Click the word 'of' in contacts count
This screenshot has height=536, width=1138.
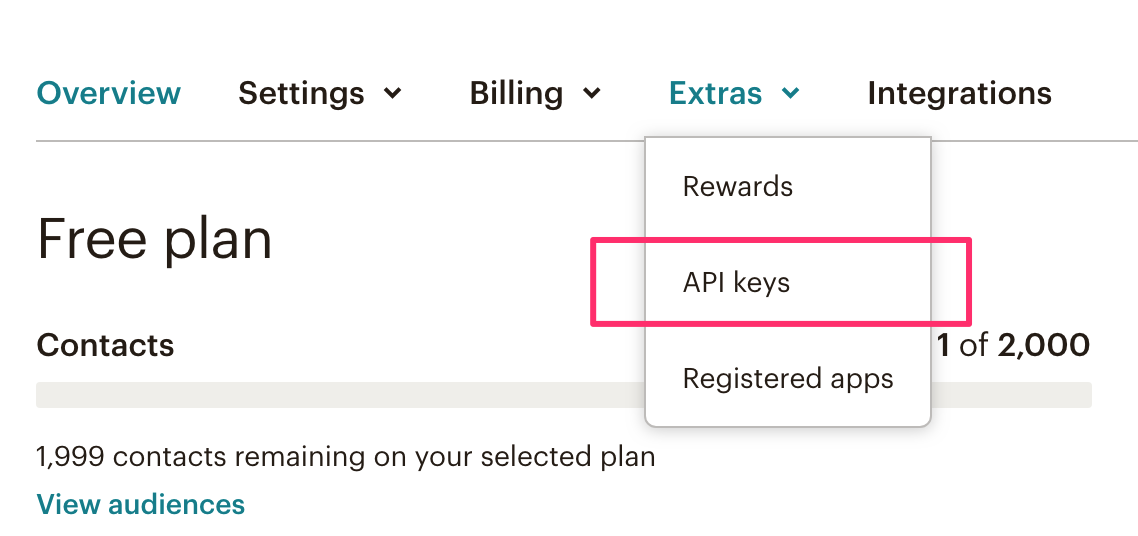(973, 345)
